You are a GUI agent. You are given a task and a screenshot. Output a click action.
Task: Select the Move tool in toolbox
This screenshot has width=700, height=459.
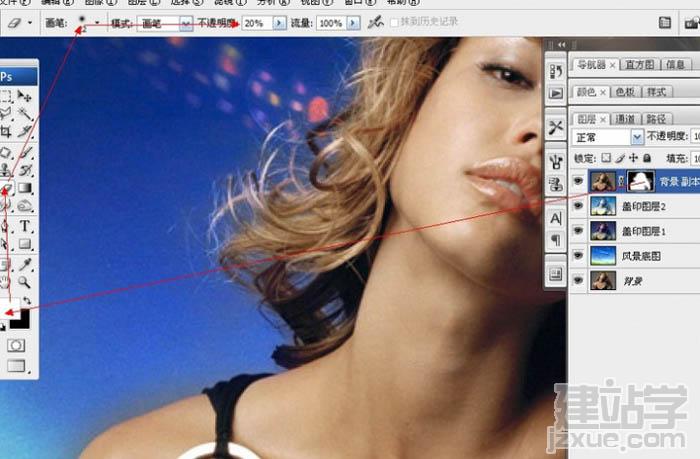25,96
